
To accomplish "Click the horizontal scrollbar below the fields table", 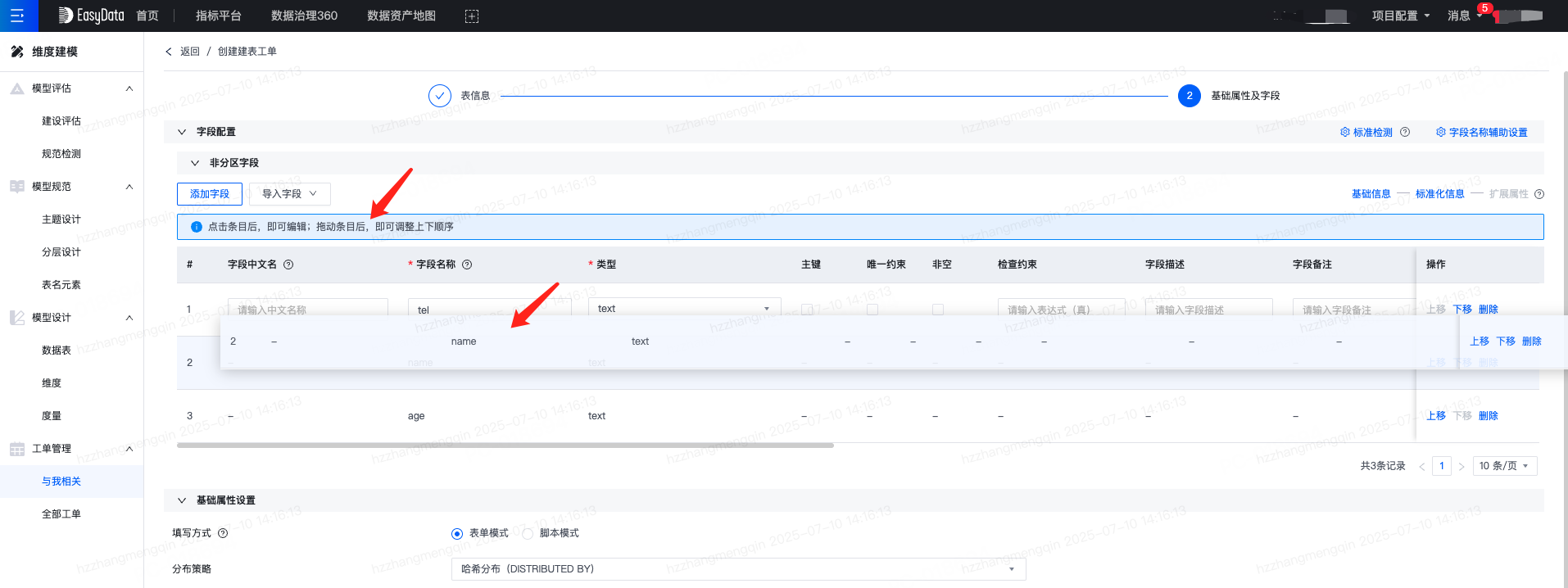I will [505, 446].
